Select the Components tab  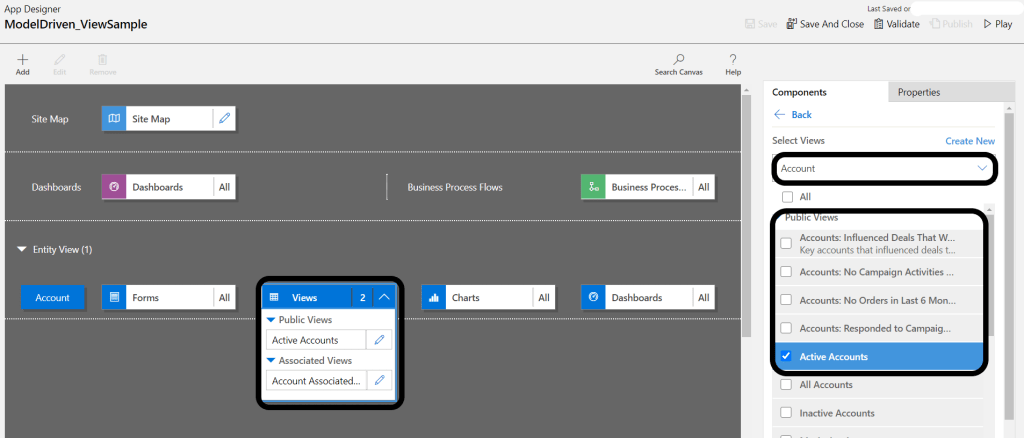799,92
